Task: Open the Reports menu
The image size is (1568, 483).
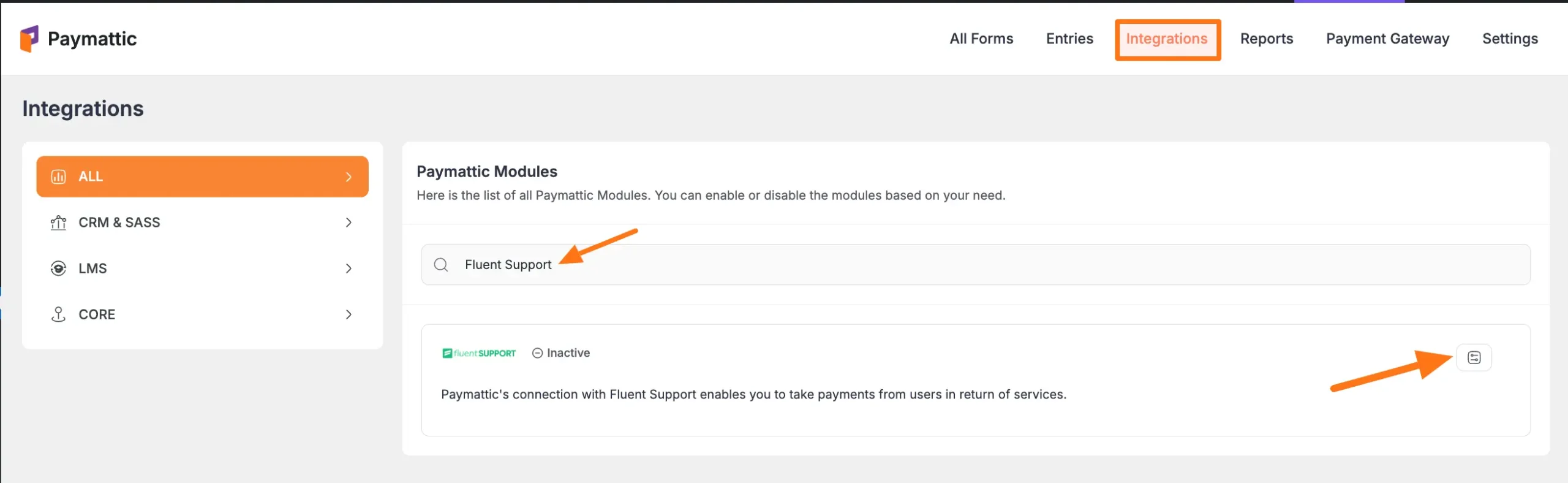Action: [1267, 39]
